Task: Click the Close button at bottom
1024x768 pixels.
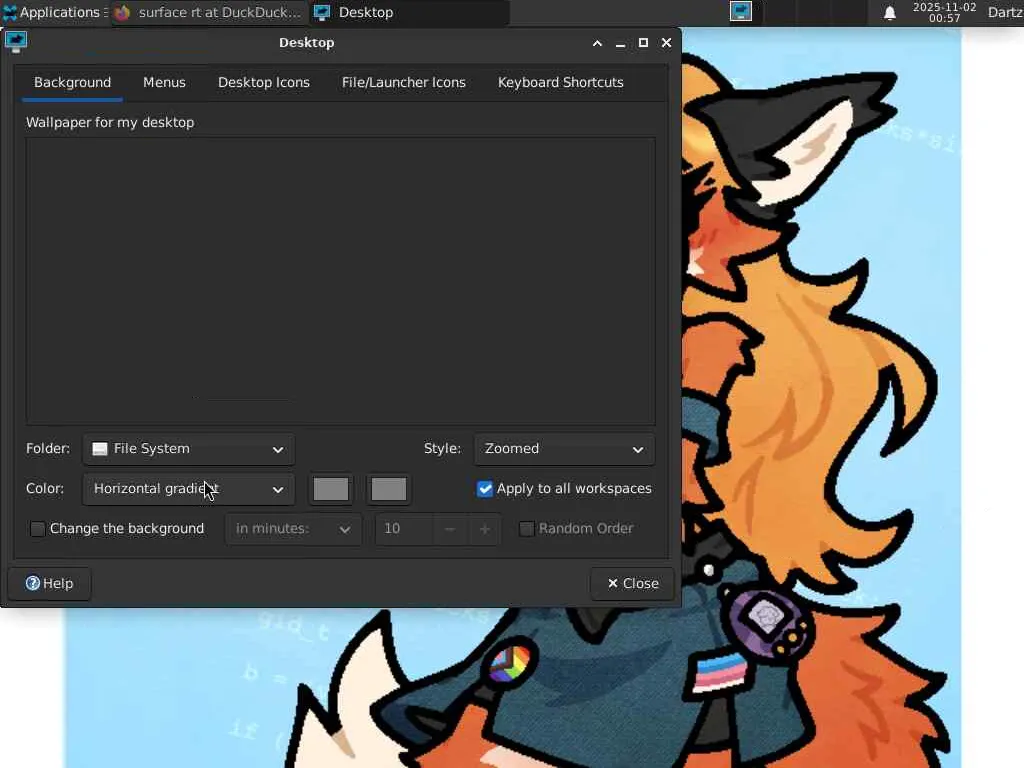Action: 632,584
